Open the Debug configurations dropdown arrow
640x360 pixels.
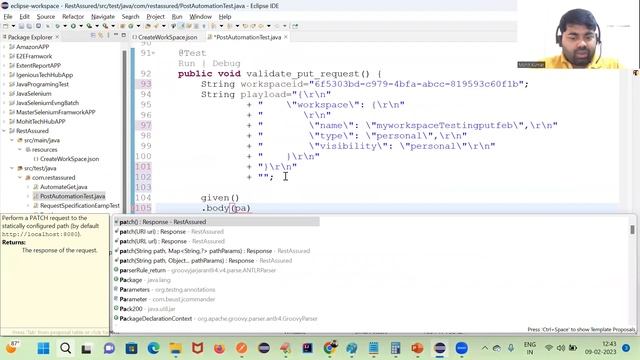tap(65, 26)
